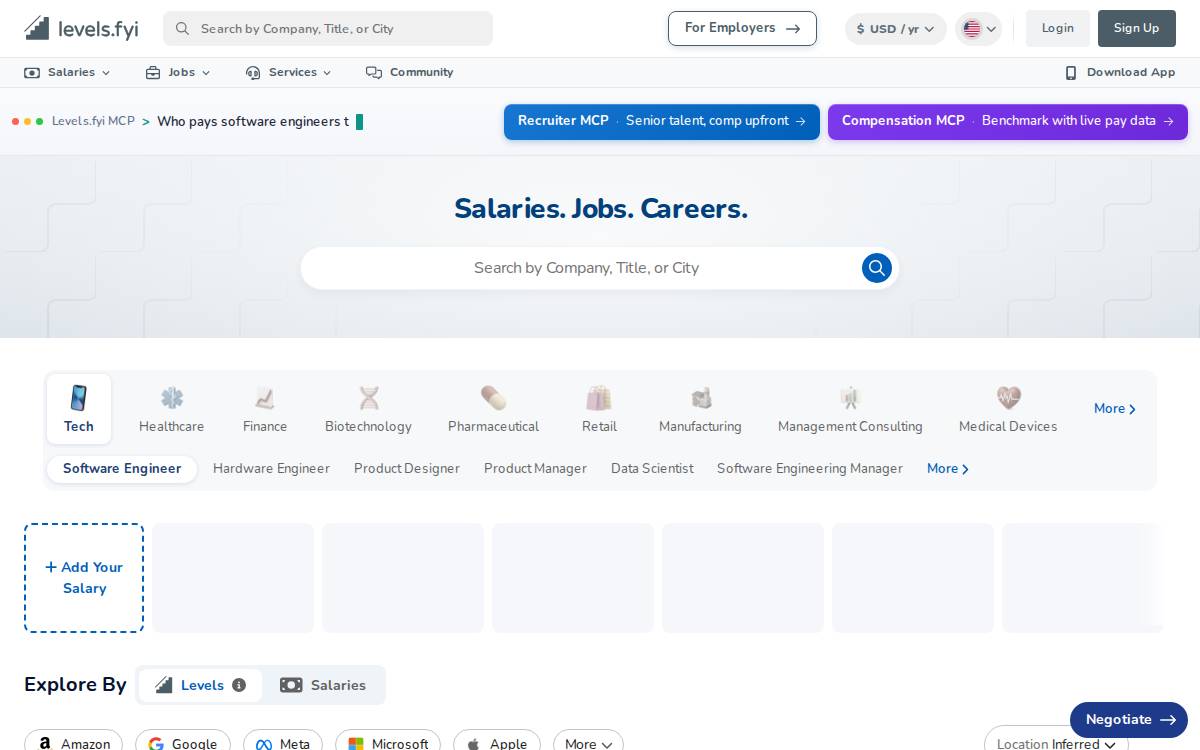Click the Login button
This screenshot has height=750, width=1200.
click(x=1057, y=28)
